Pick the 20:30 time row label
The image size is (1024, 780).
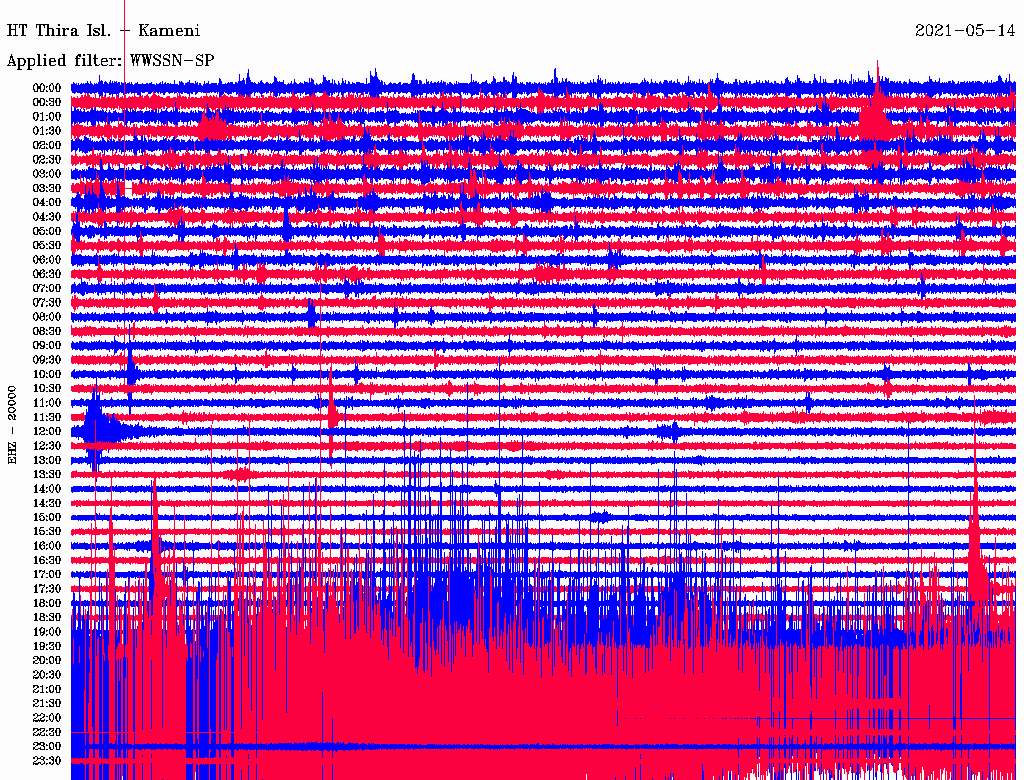47,675
